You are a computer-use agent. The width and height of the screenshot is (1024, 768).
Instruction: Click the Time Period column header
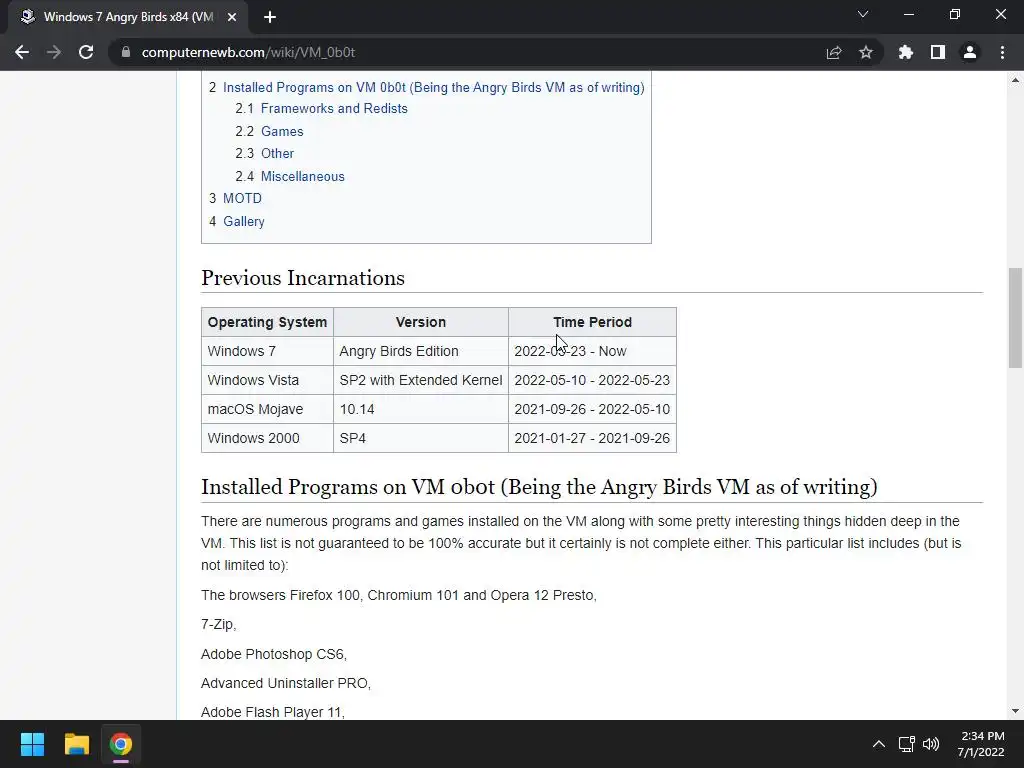coord(592,322)
